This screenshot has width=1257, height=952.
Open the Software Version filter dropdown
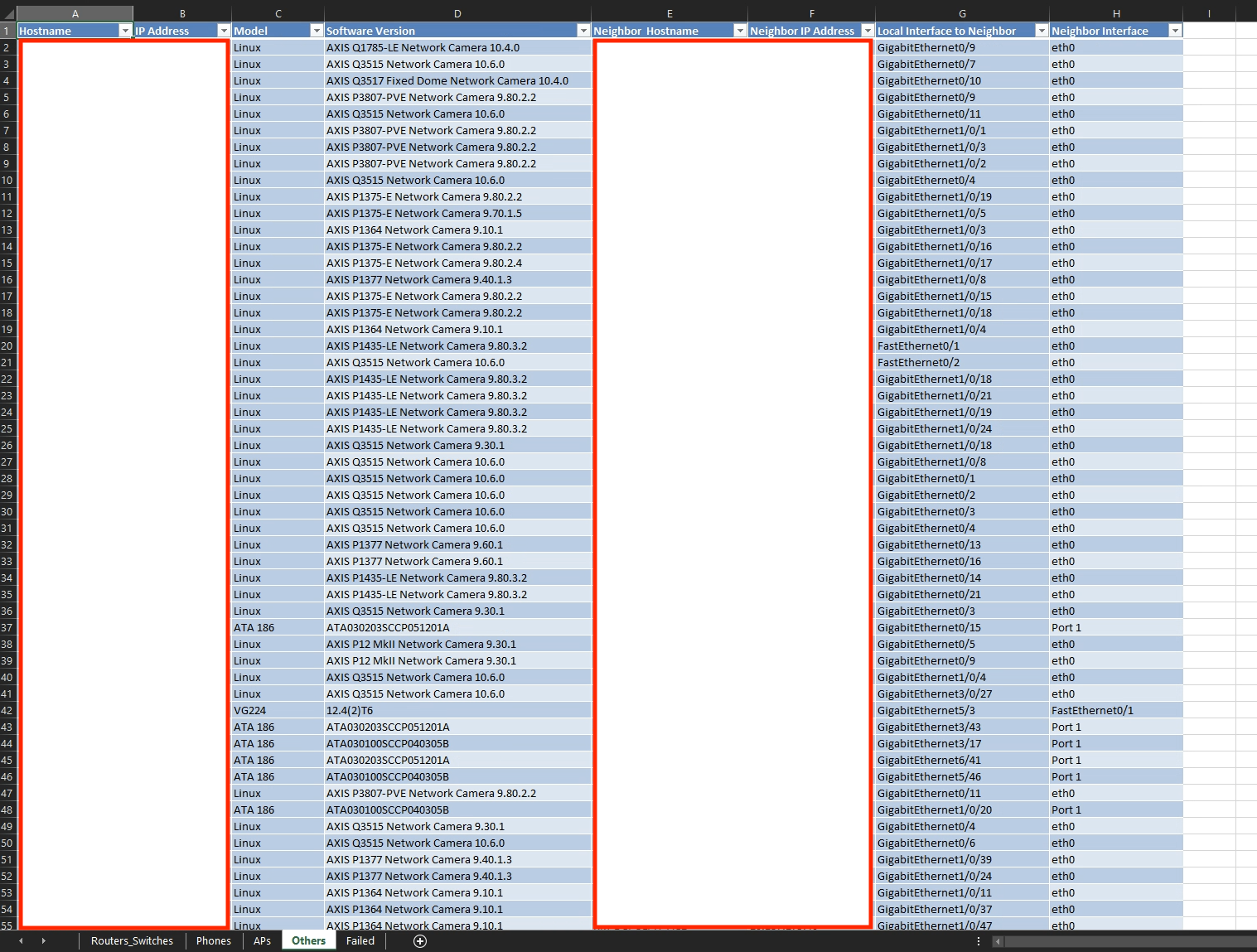click(x=583, y=31)
